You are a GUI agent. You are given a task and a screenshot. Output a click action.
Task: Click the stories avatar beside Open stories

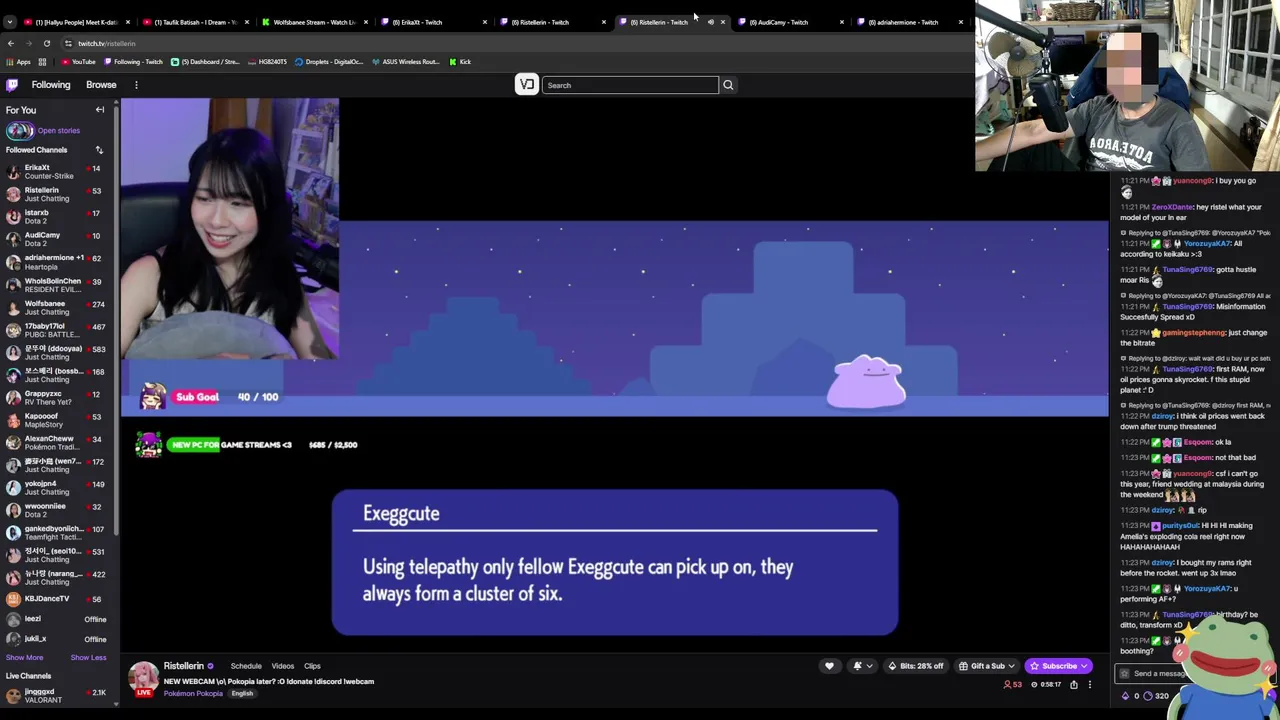pyautogui.click(x=19, y=131)
